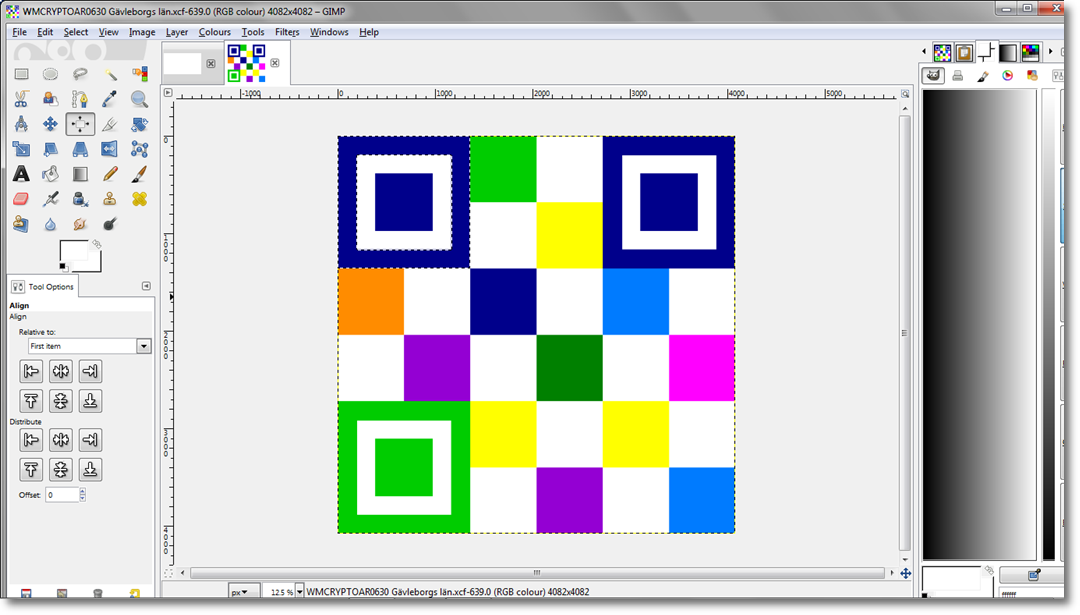Activate the Heal tool

[140, 199]
